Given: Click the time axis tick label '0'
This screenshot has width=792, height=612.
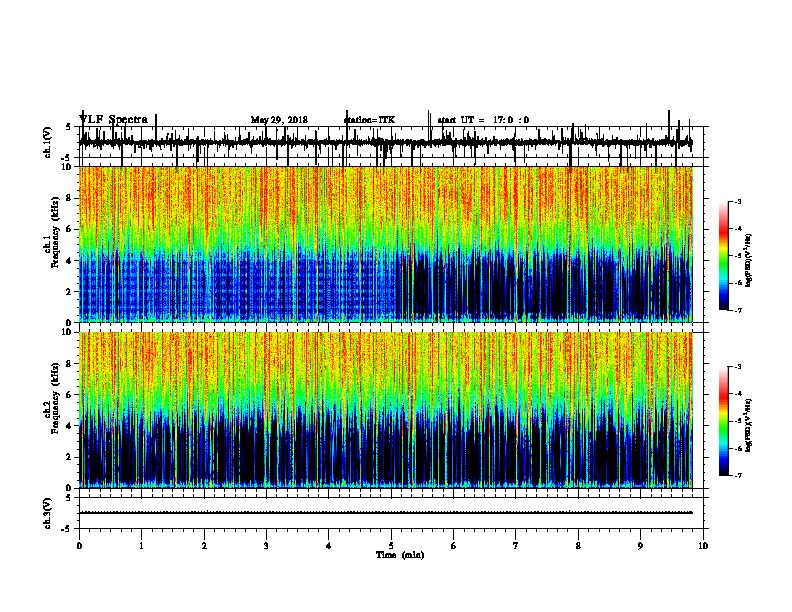Looking at the screenshot, I should [x=79, y=545].
